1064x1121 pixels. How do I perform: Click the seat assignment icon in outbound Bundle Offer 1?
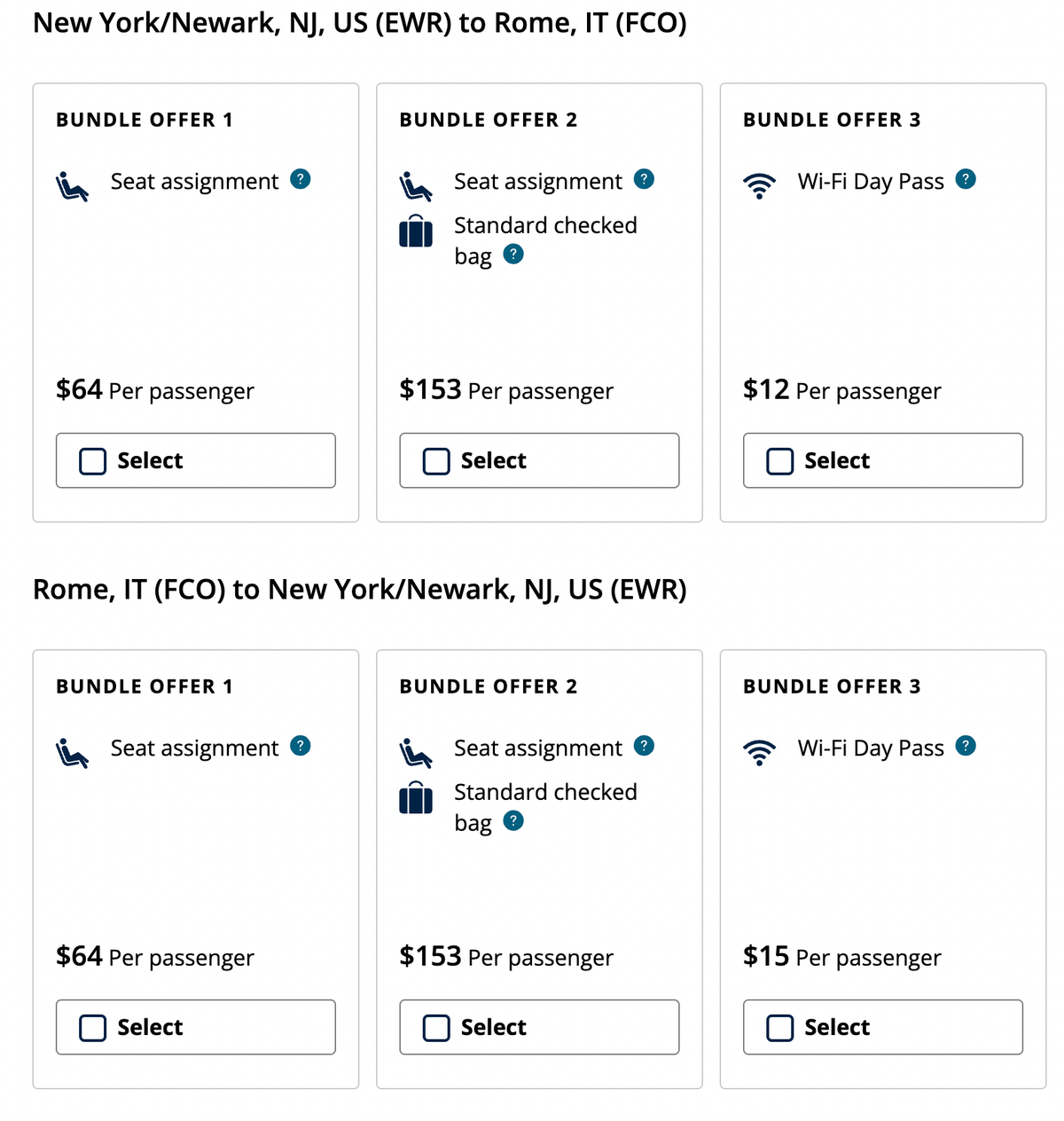click(x=73, y=186)
